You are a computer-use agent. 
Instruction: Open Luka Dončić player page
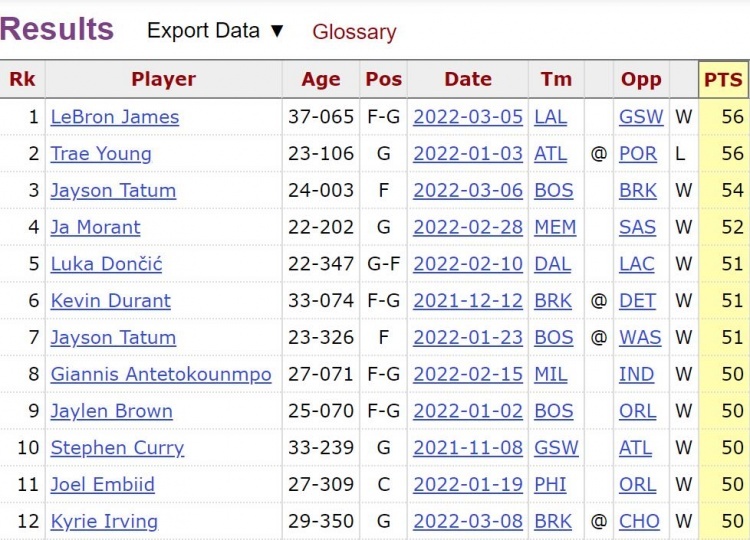(106, 264)
